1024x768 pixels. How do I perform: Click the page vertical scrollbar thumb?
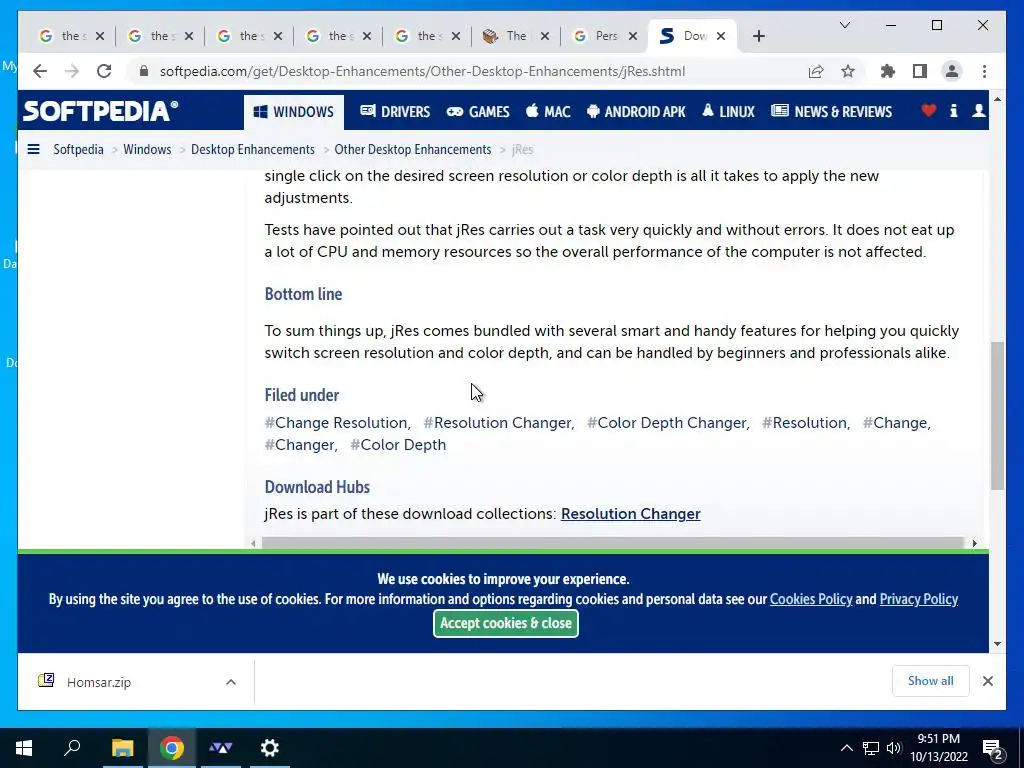[997, 415]
